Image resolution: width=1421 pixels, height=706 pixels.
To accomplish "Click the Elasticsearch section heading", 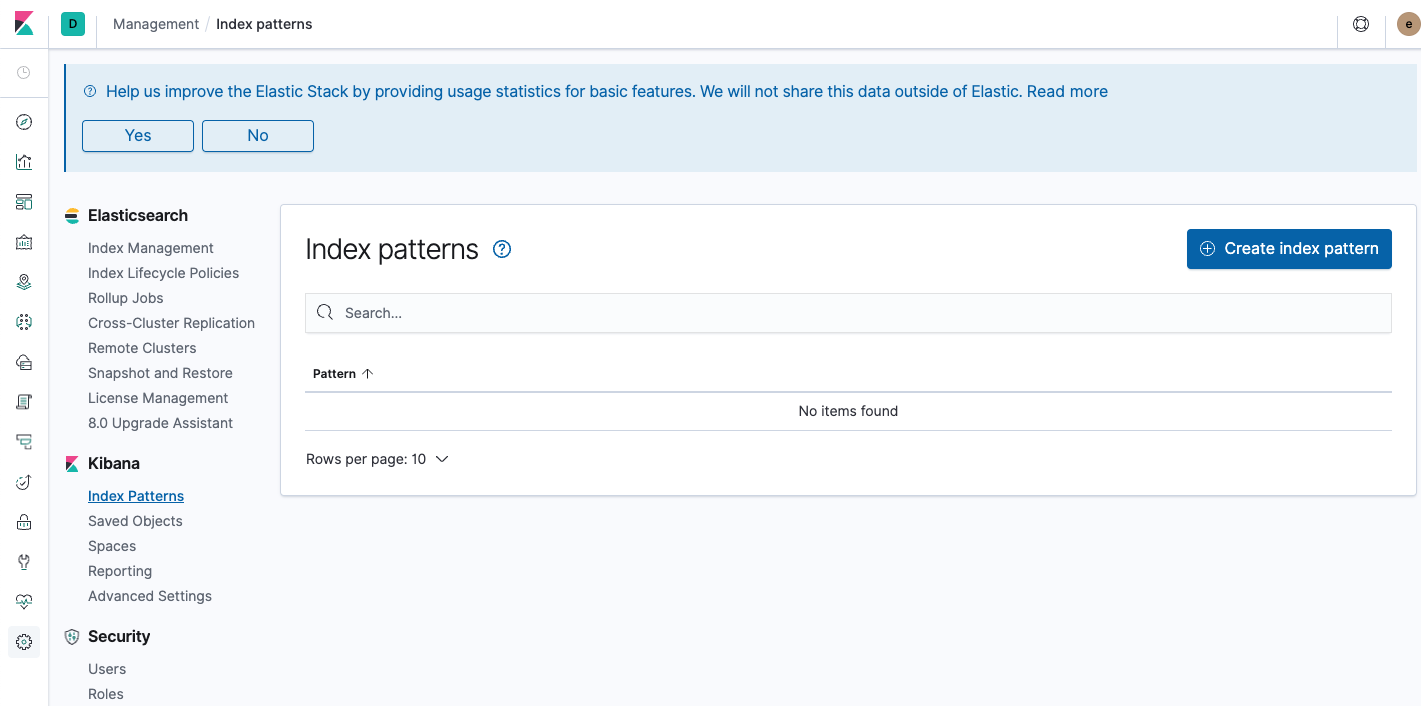I will [138, 215].
